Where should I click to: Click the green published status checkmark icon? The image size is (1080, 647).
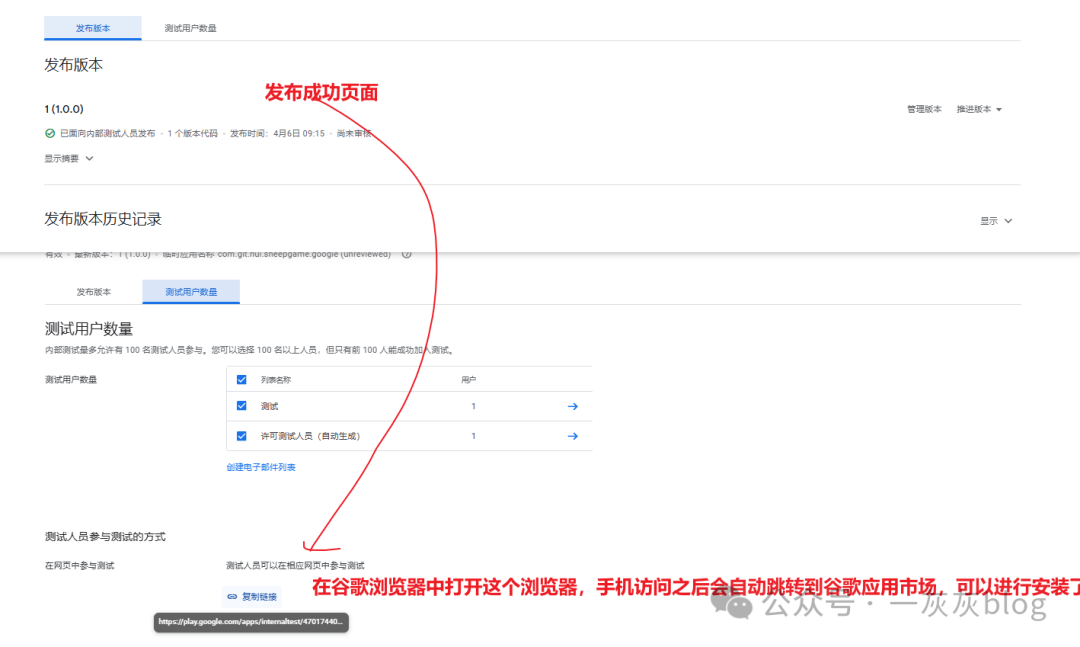50,133
